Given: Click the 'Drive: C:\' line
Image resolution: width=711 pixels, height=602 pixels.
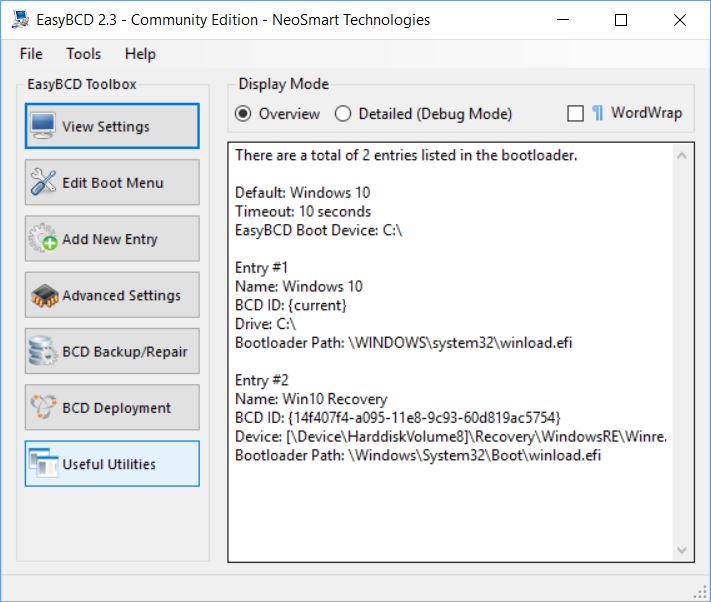Looking at the screenshot, I should [x=265, y=324].
